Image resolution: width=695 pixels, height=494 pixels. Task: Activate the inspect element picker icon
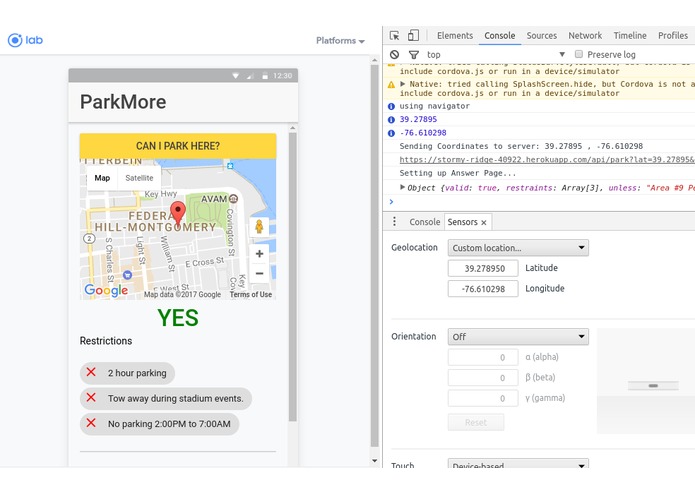(x=394, y=35)
